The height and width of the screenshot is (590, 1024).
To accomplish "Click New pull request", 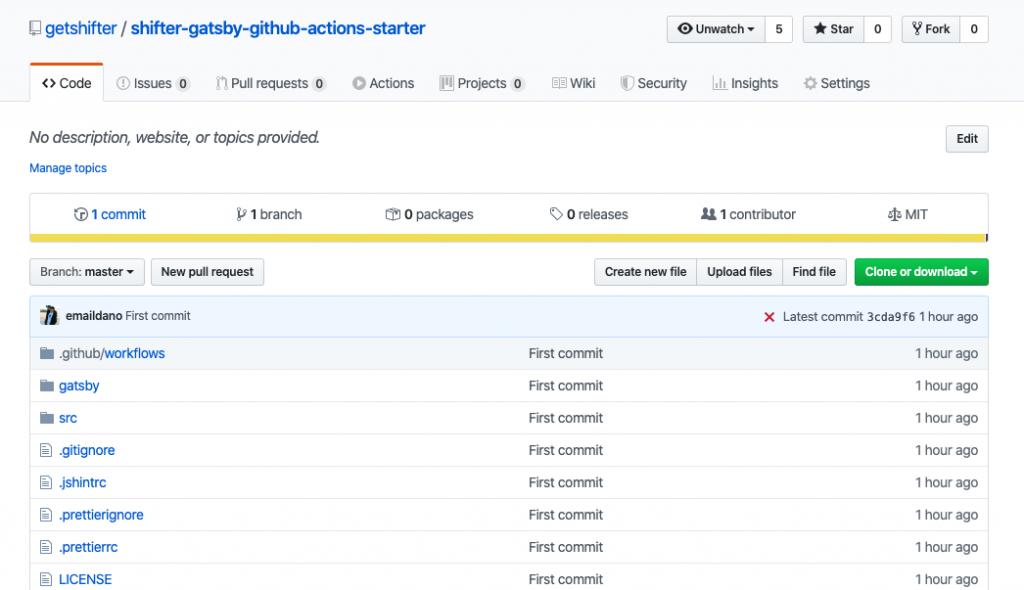I will [207, 272].
